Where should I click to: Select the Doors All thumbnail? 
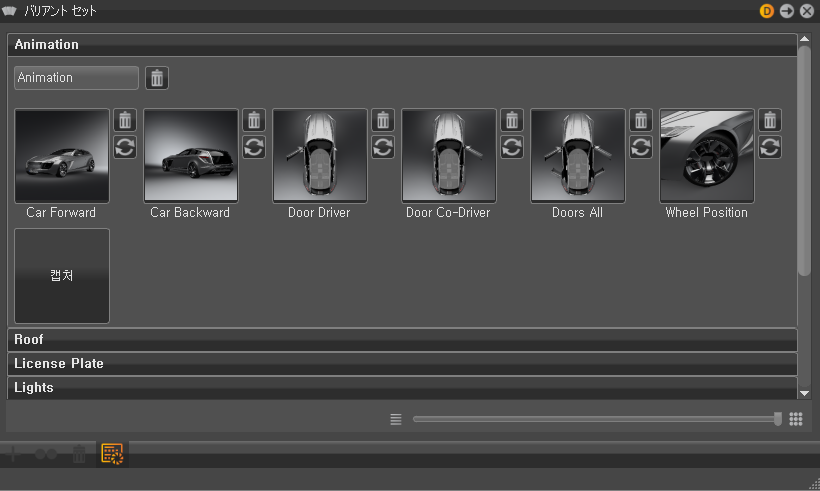click(x=578, y=156)
